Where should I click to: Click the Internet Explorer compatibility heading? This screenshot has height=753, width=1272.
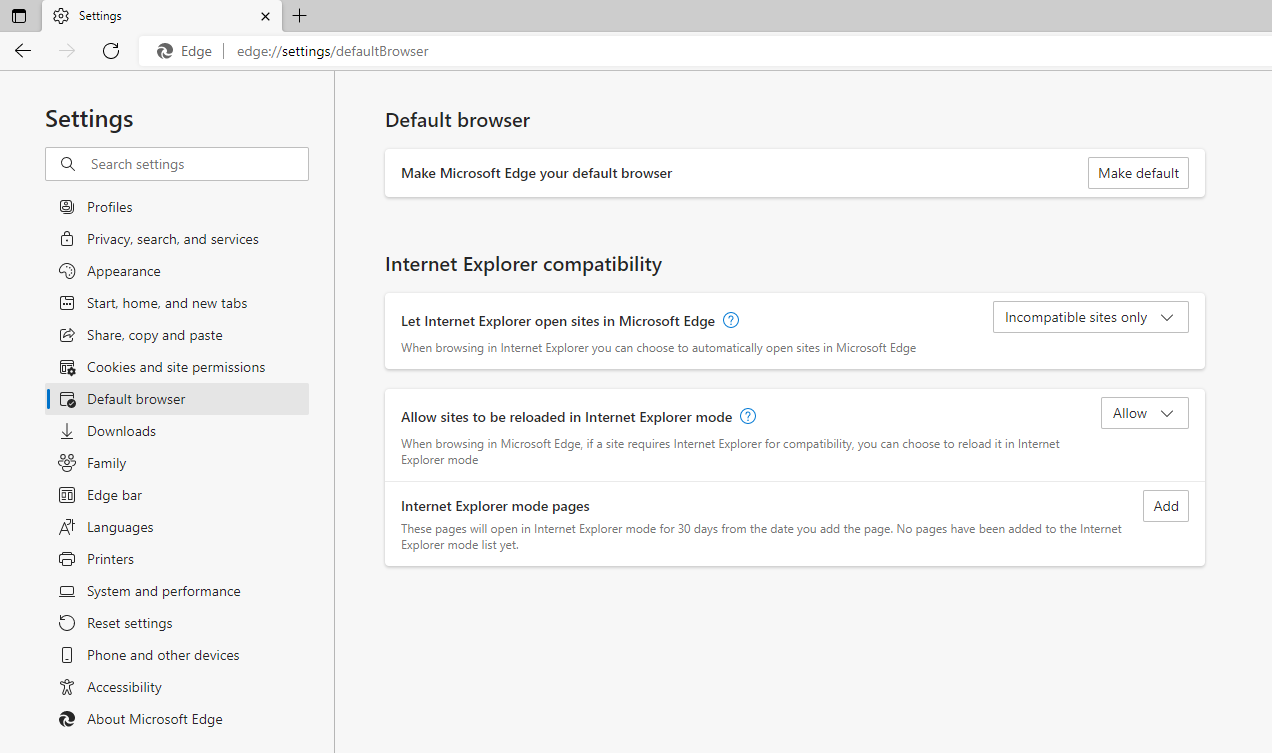(523, 265)
